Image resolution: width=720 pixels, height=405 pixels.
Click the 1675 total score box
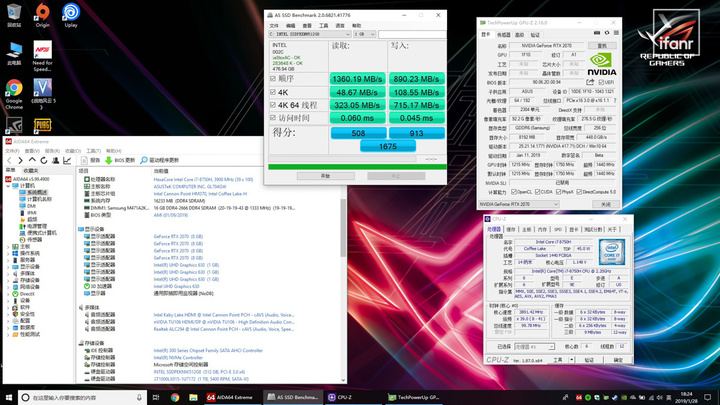tap(388, 146)
